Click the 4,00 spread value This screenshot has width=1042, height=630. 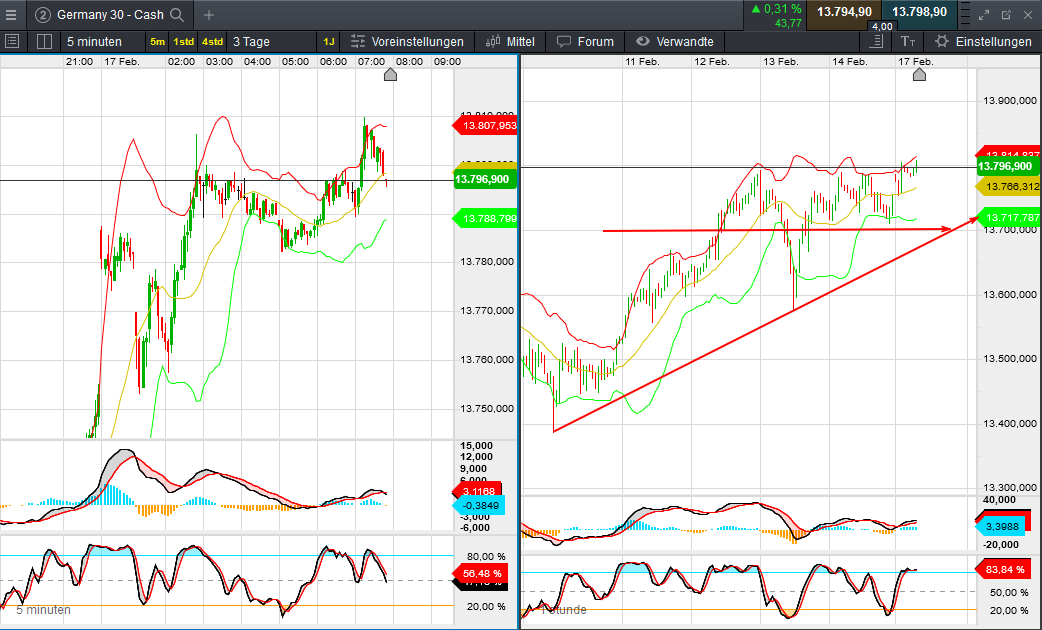point(882,27)
